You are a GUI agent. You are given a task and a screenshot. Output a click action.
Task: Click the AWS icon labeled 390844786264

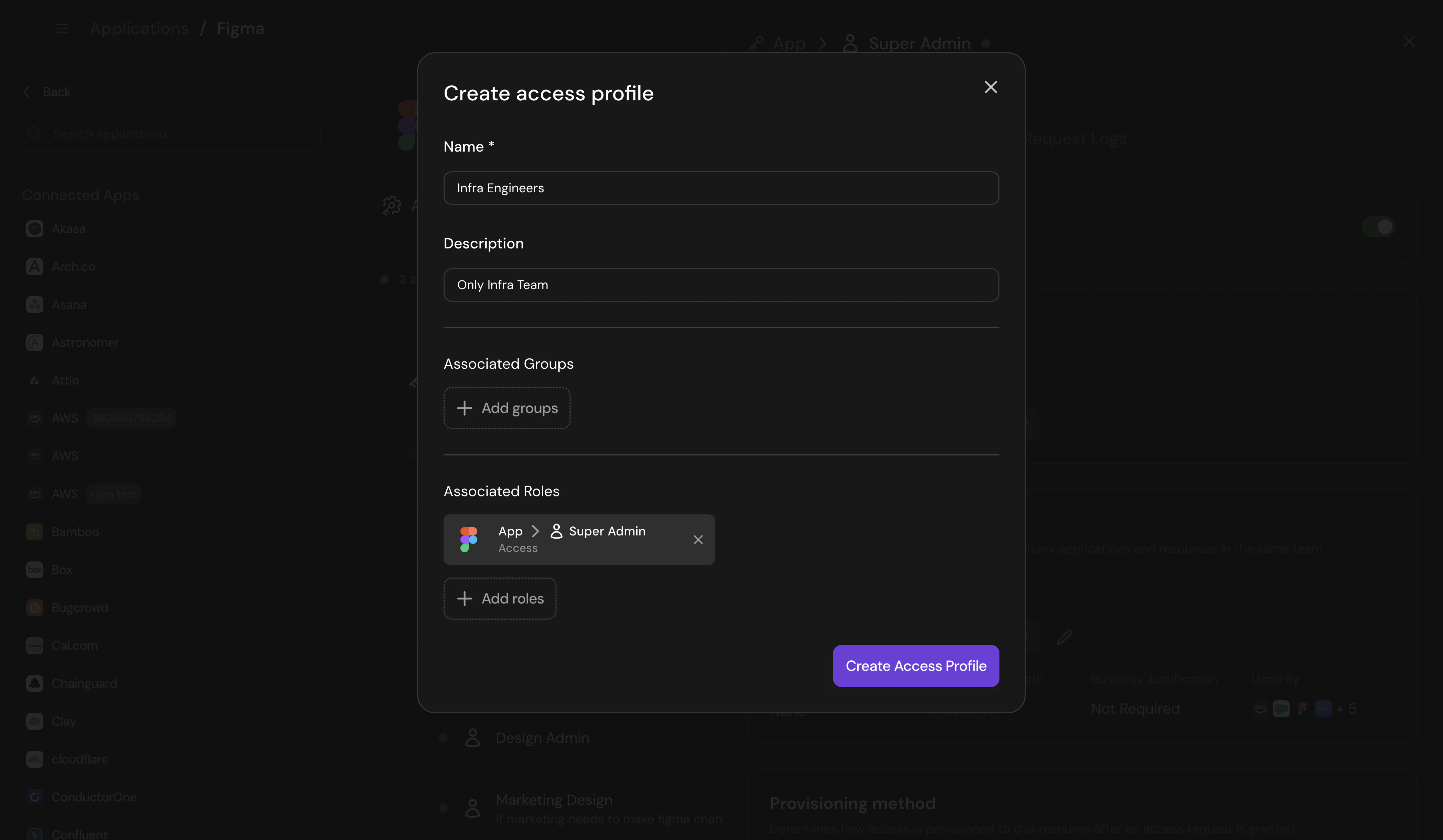click(34, 418)
